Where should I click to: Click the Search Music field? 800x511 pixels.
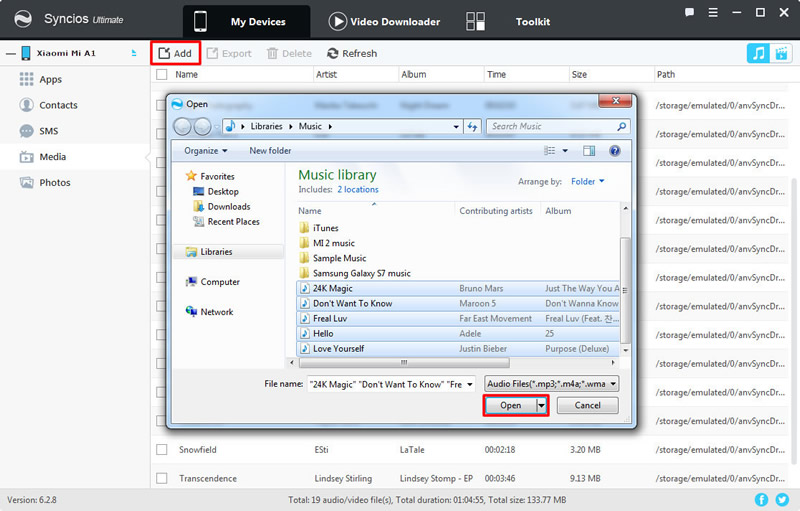[558, 126]
